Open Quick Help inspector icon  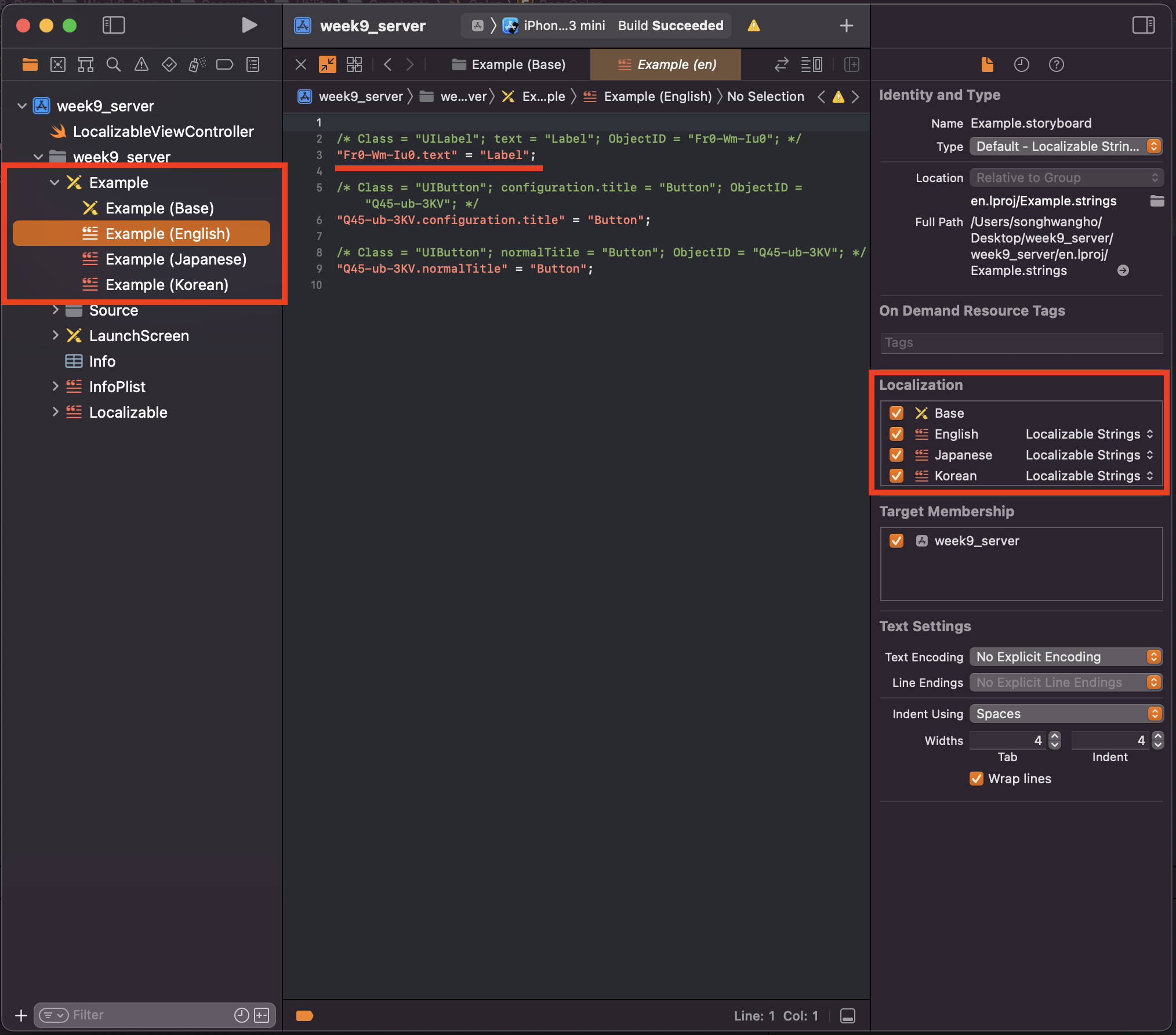coord(1056,64)
